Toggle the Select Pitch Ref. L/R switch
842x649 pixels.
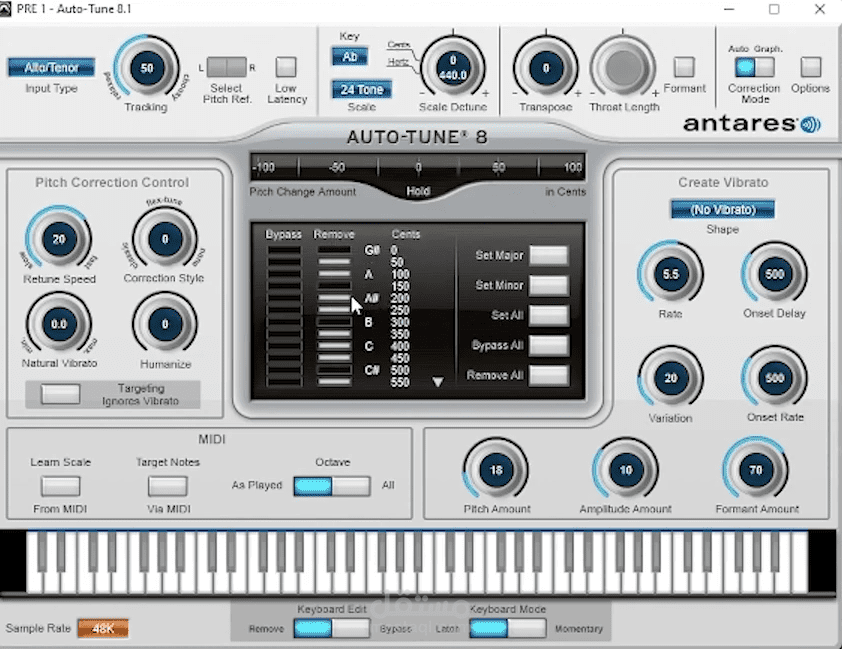[227, 68]
